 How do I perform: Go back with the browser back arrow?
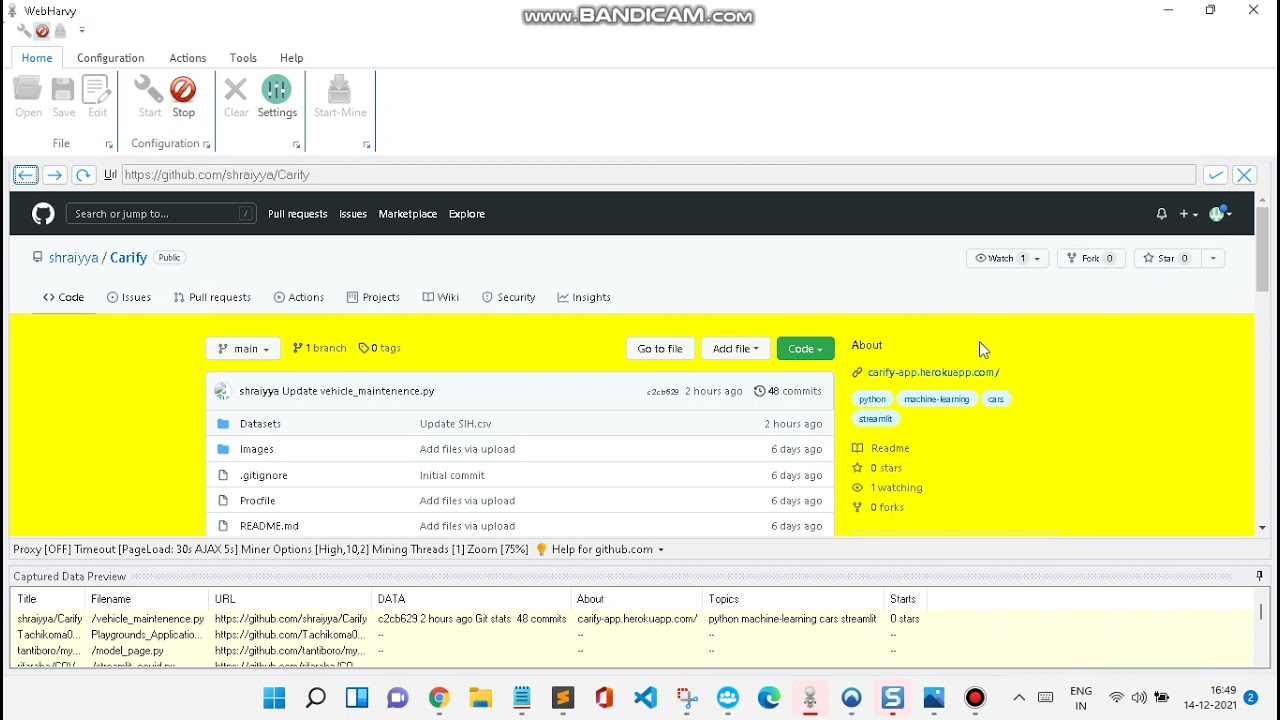[x=26, y=175]
